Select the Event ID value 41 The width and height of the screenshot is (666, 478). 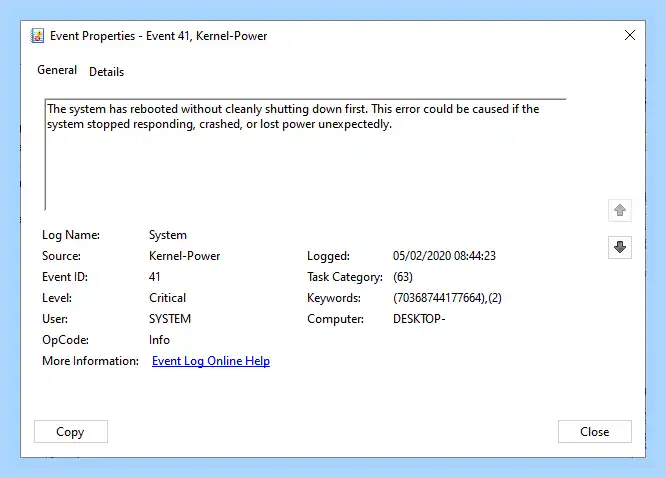click(x=155, y=277)
